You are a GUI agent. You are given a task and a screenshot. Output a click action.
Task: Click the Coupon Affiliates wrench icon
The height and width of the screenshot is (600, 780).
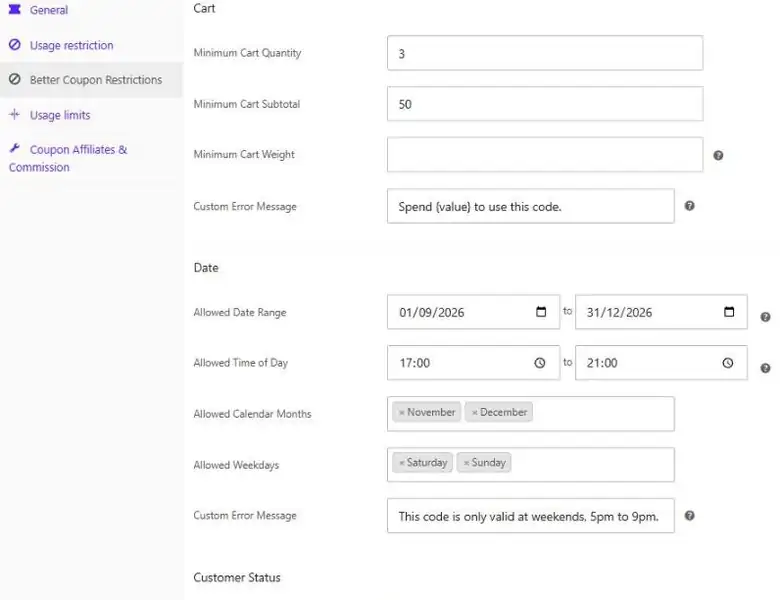(15, 148)
